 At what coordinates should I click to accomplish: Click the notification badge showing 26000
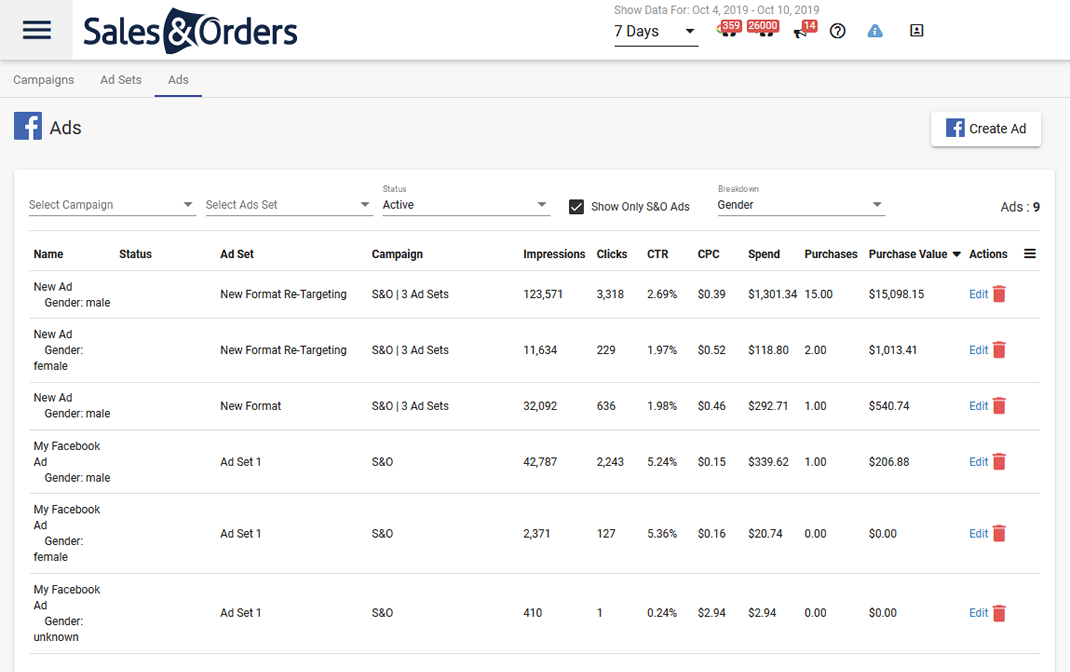pyautogui.click(x=764, y=26)
